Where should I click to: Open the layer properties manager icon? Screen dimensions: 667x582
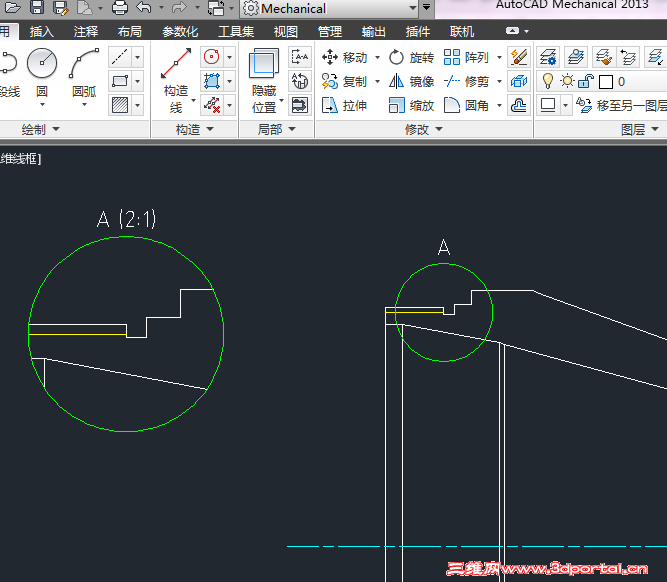tap(548, 57)
